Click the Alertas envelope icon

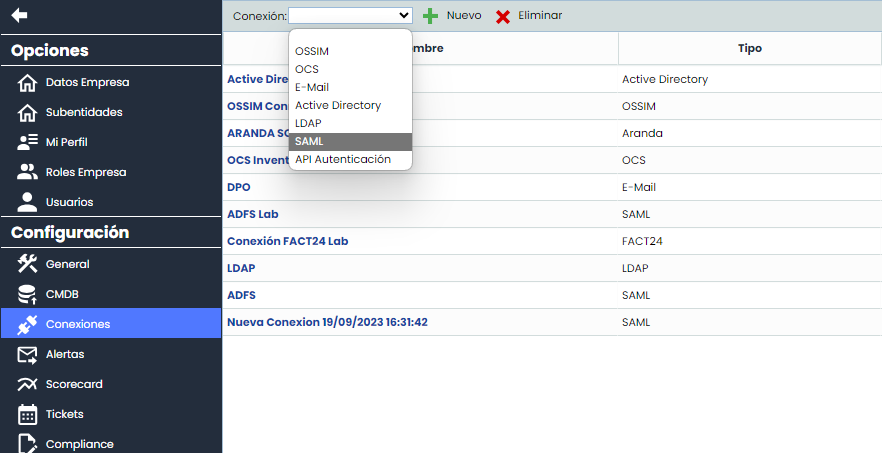28,354
